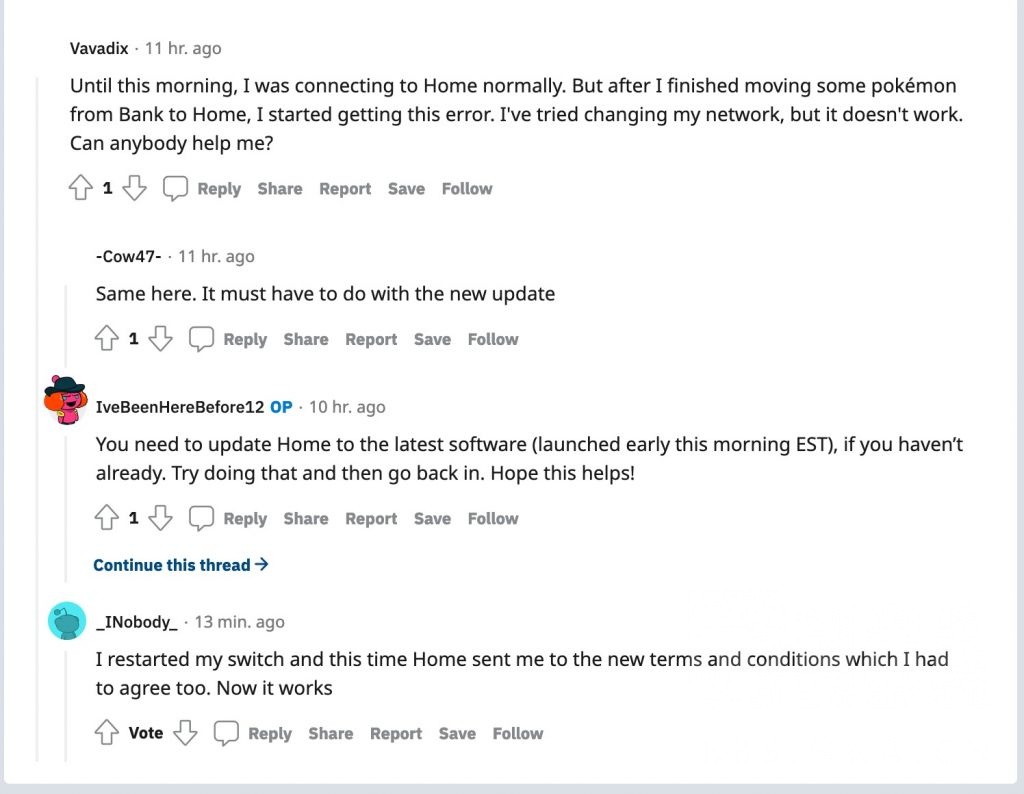Upvote Vavadix's comment
This screenshot has height=794, width=1024.
coord(81,189)
